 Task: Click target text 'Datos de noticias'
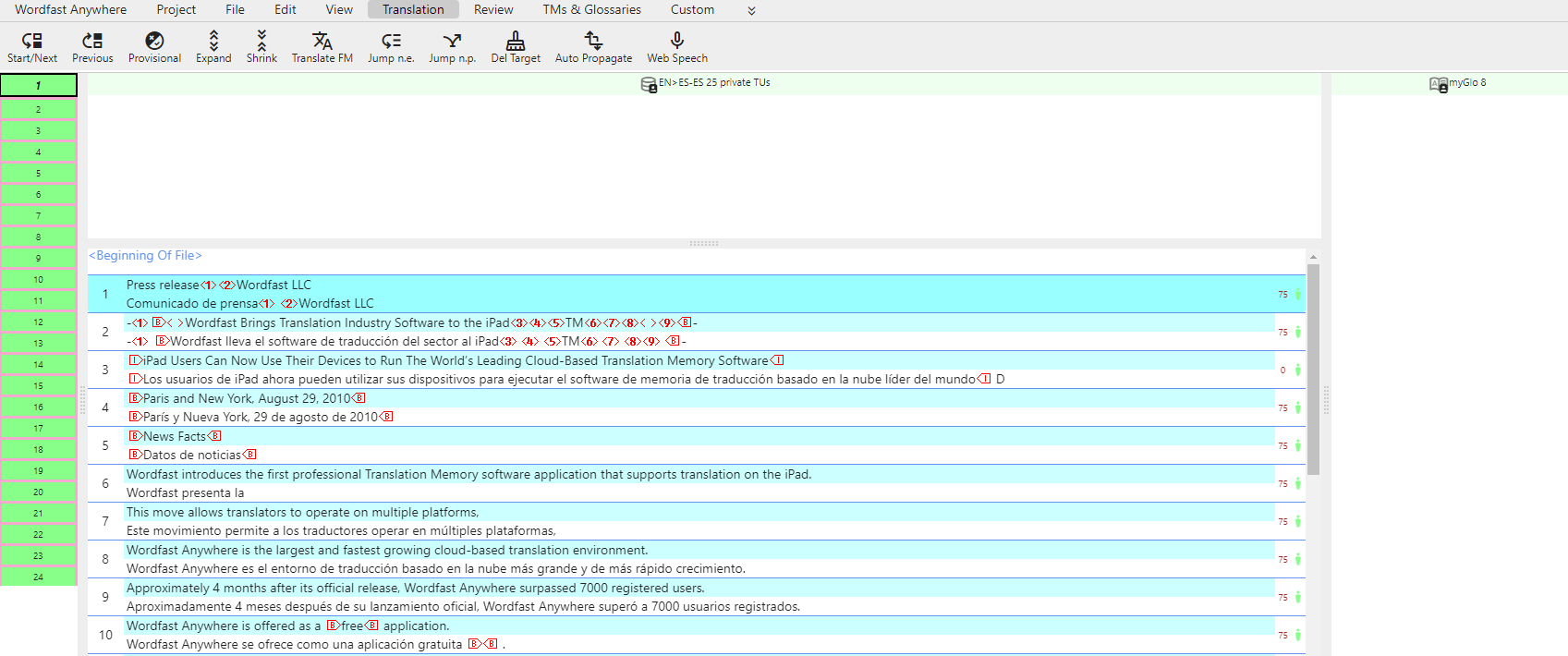tap(192, 455)
